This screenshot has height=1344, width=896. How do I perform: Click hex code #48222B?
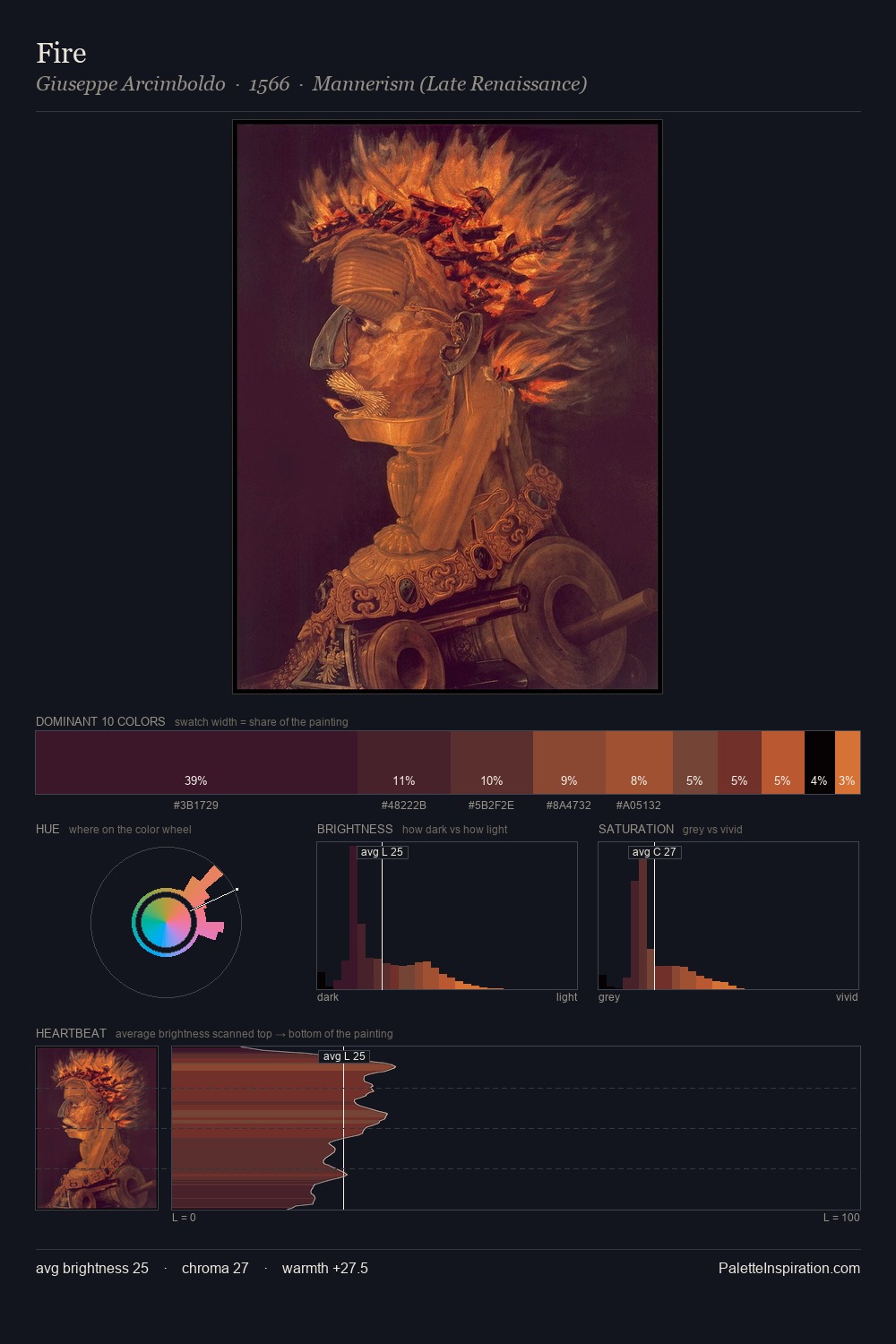pyautogui.click(x=404, y=805)
